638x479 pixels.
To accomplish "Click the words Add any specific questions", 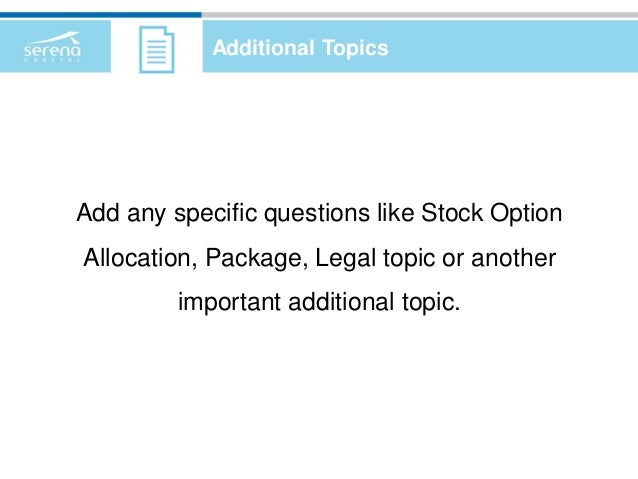I will tap(223, 213).
